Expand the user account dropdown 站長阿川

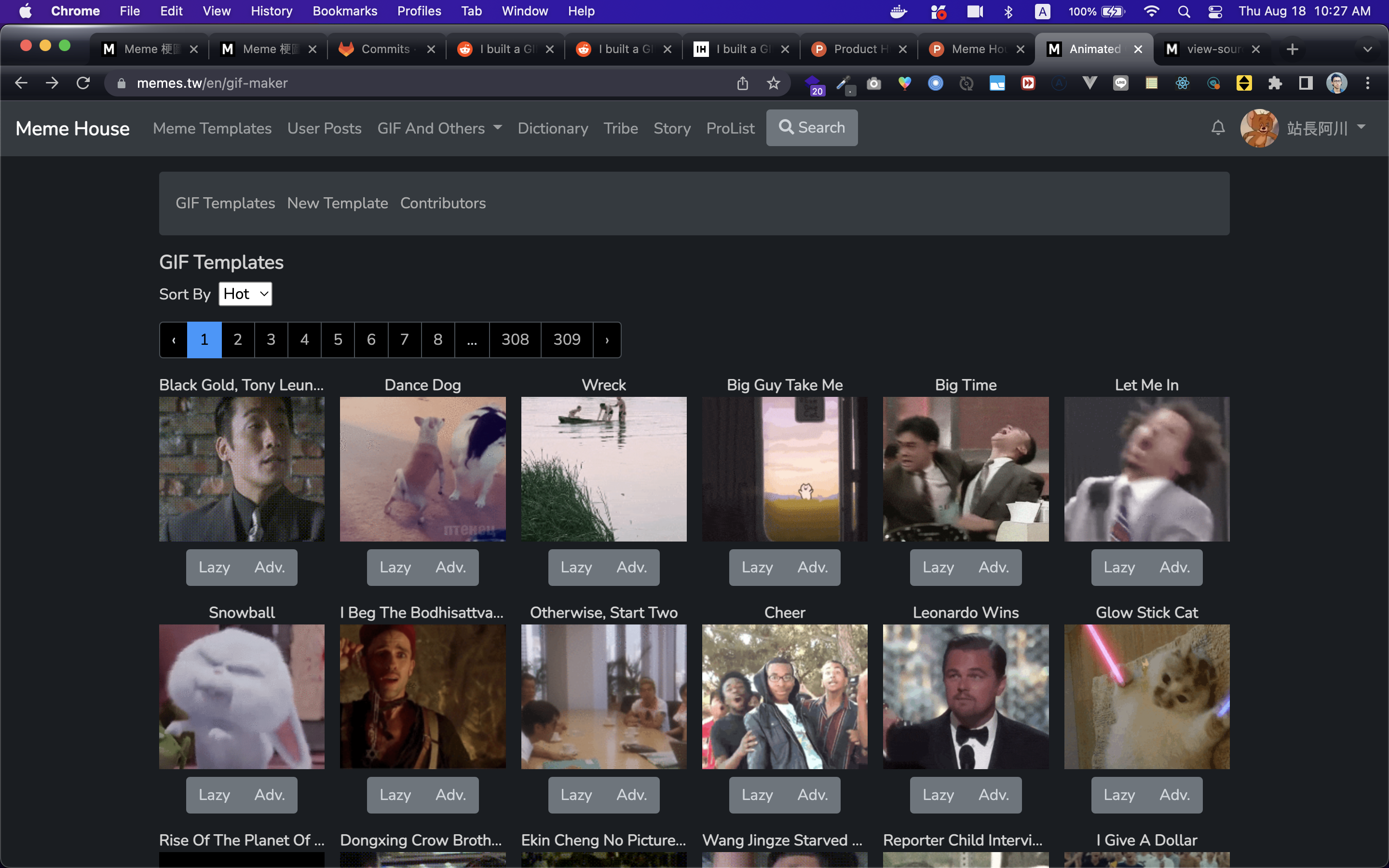pyautogui.click(x=1325, y=128)
